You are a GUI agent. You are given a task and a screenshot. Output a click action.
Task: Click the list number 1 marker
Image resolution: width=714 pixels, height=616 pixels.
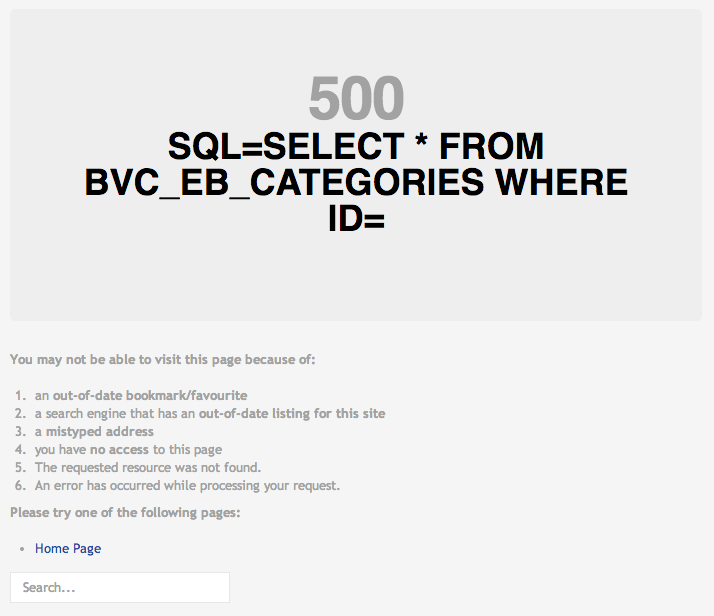[20, 395]
